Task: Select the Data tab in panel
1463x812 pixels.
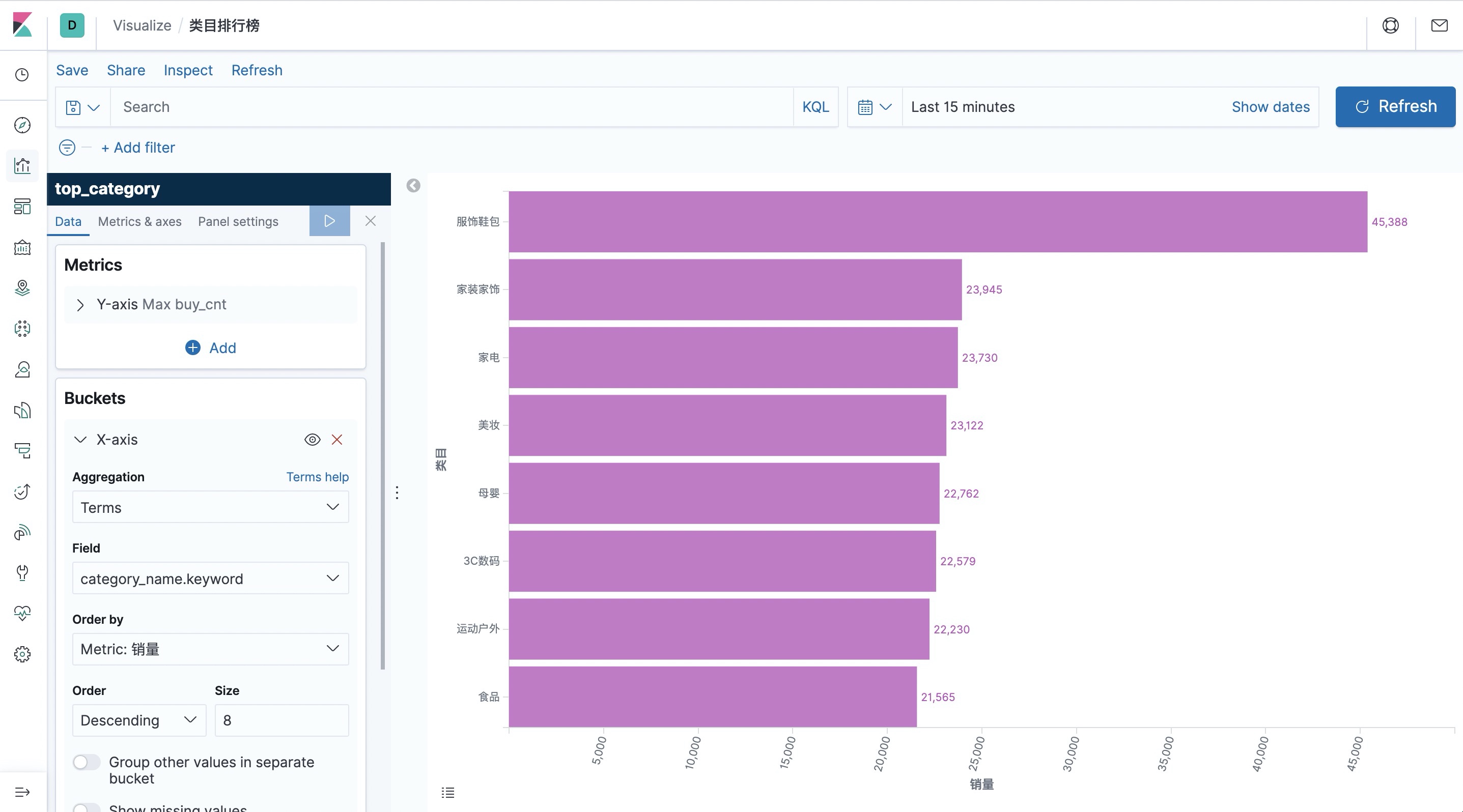Action: point(68,221)
